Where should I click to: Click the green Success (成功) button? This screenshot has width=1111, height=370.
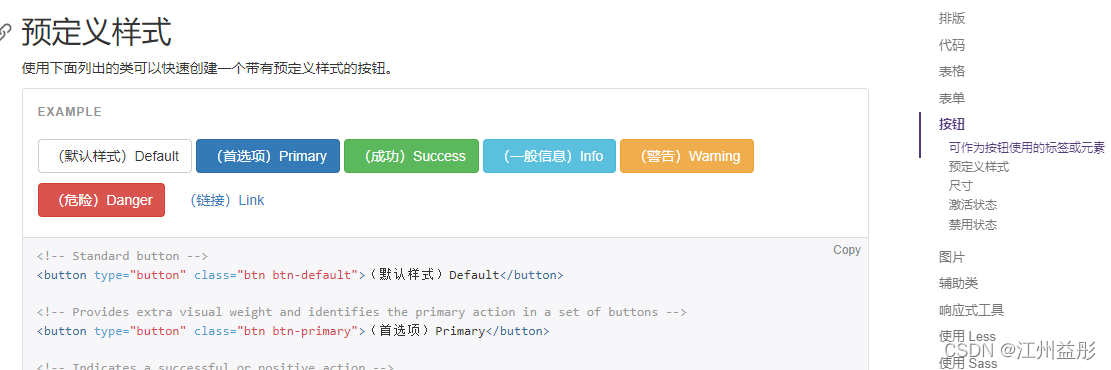point(411,156)
